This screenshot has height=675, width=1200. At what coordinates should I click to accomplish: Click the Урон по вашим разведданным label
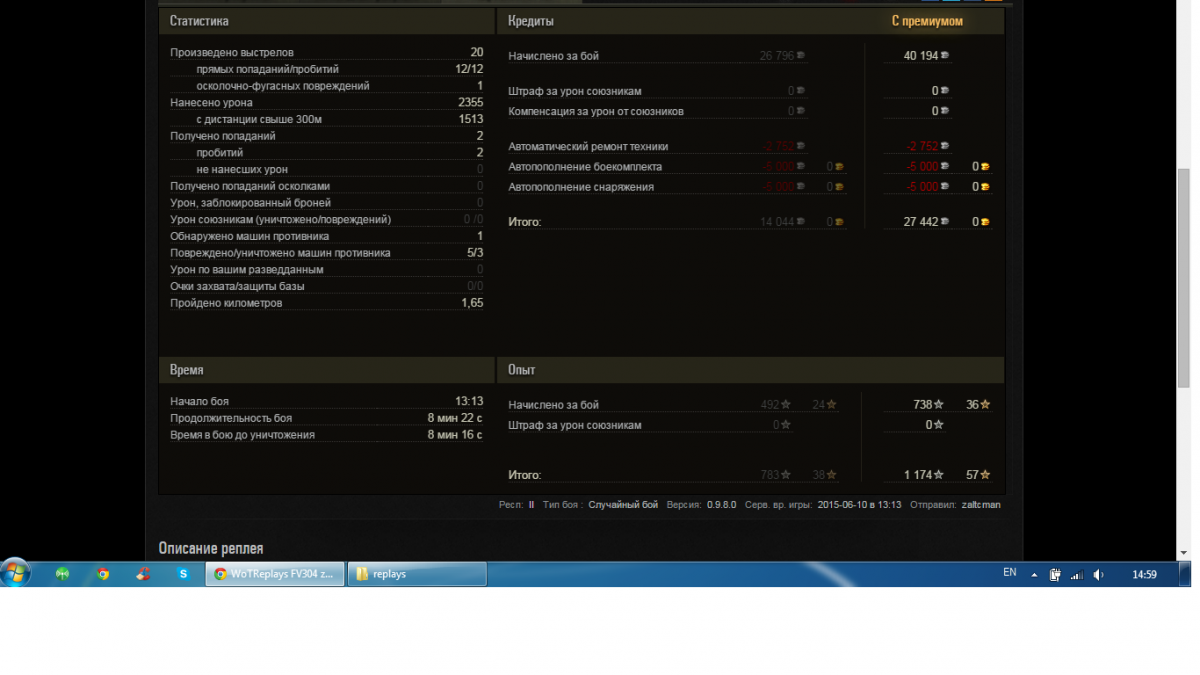pyautogui.click(x=247, y=269)
